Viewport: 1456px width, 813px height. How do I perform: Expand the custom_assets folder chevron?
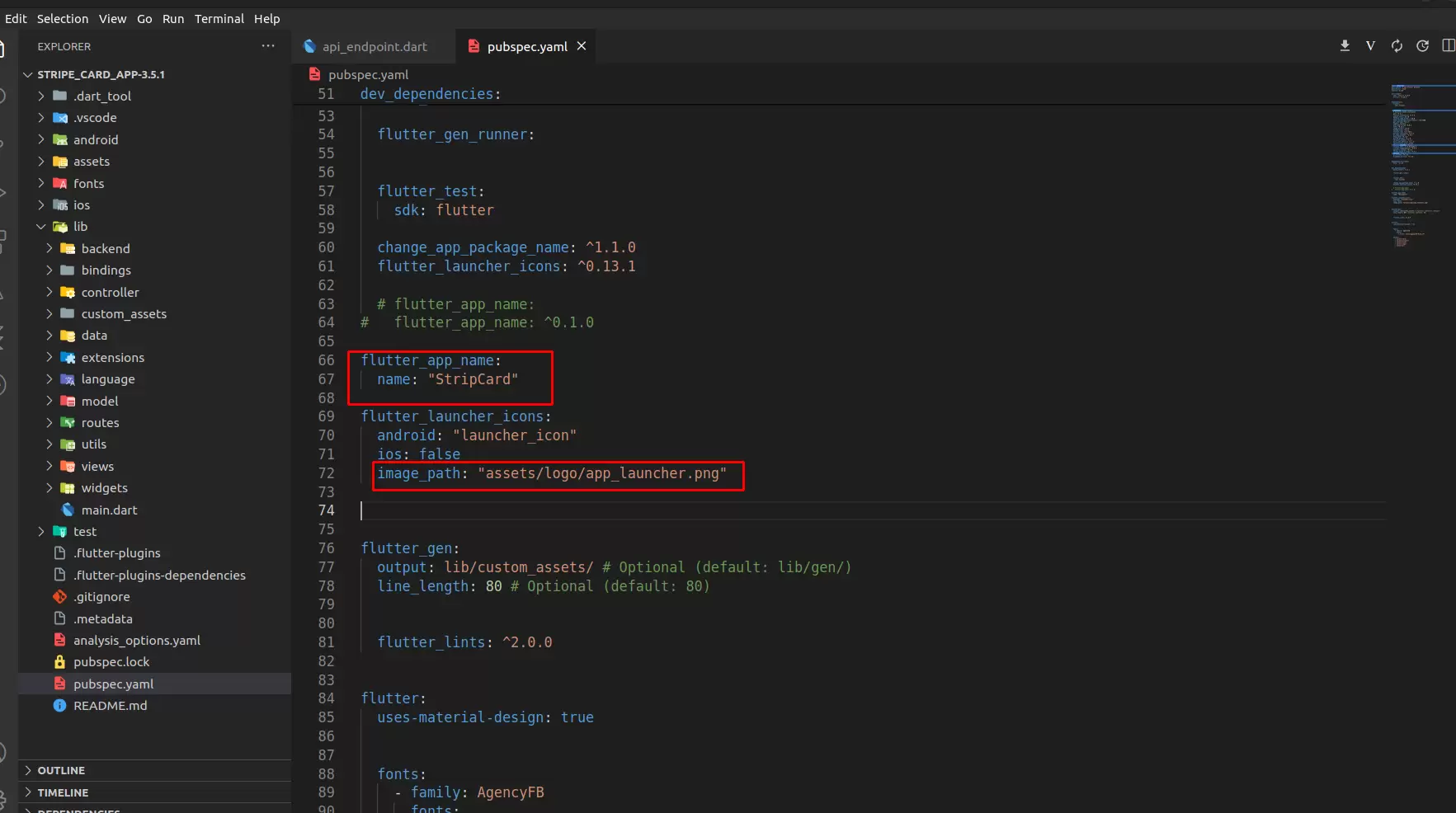tap(49, 313)
